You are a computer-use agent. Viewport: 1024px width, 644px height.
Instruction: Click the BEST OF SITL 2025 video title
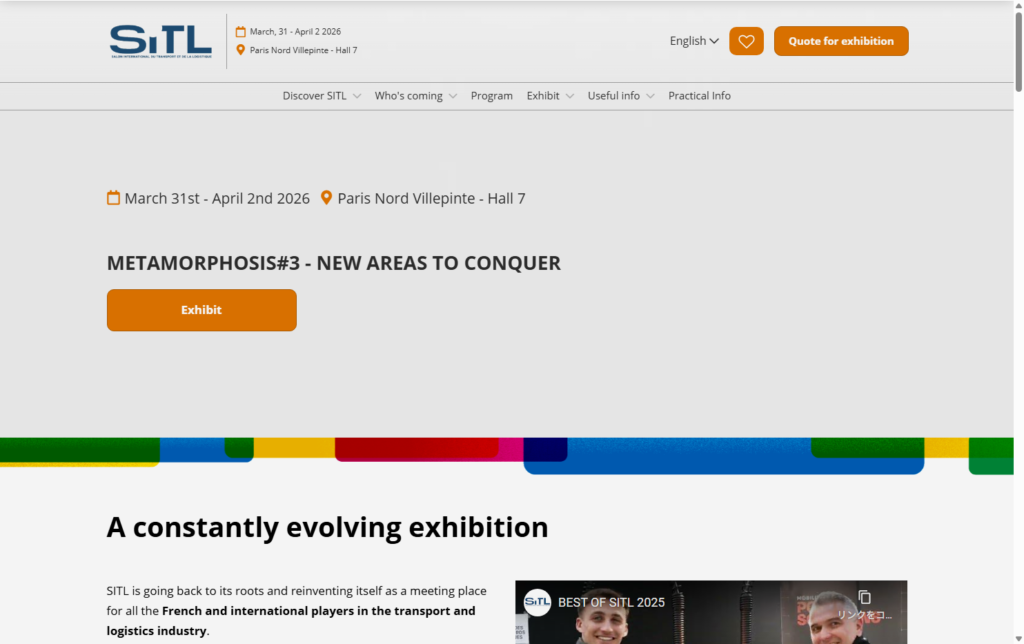pos(611,602)
